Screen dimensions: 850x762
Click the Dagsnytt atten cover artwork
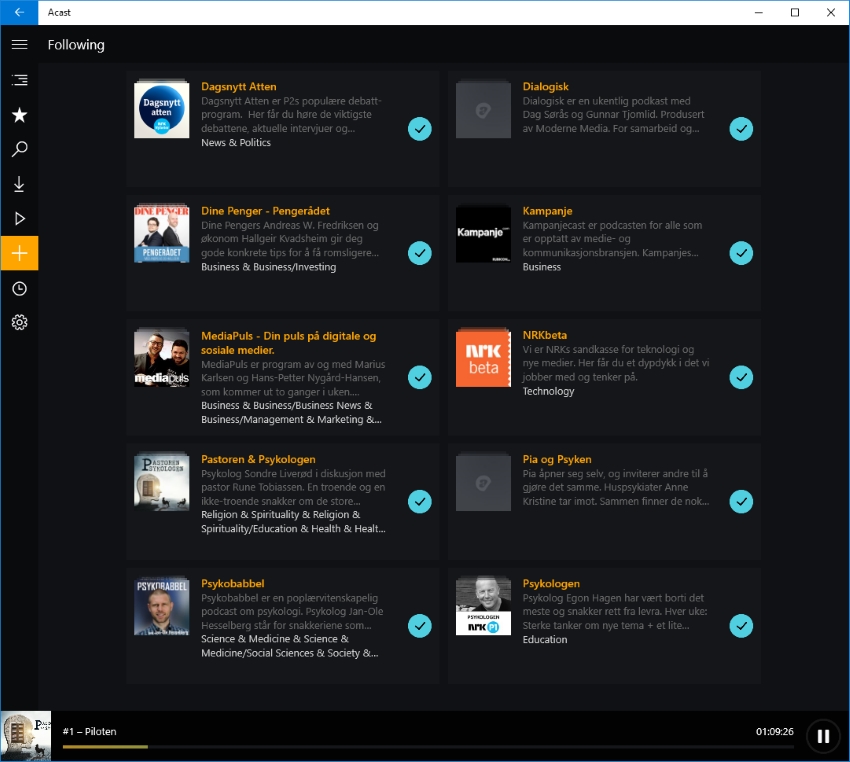tap(162, 110)
